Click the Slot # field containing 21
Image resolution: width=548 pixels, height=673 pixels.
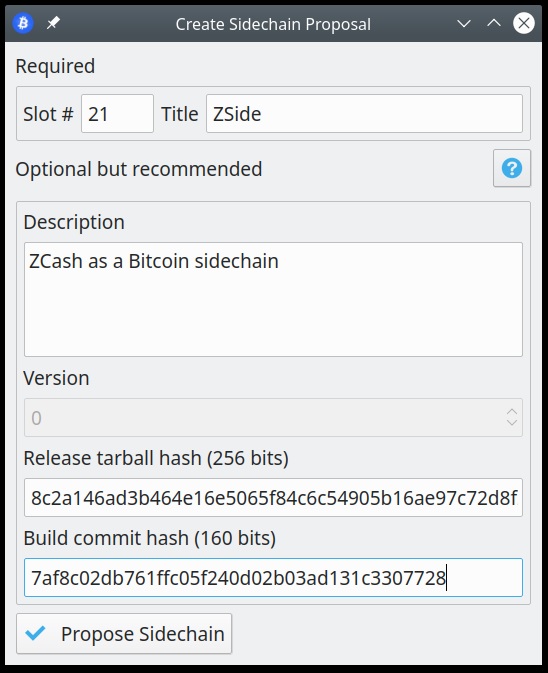(x=117, y=114)
